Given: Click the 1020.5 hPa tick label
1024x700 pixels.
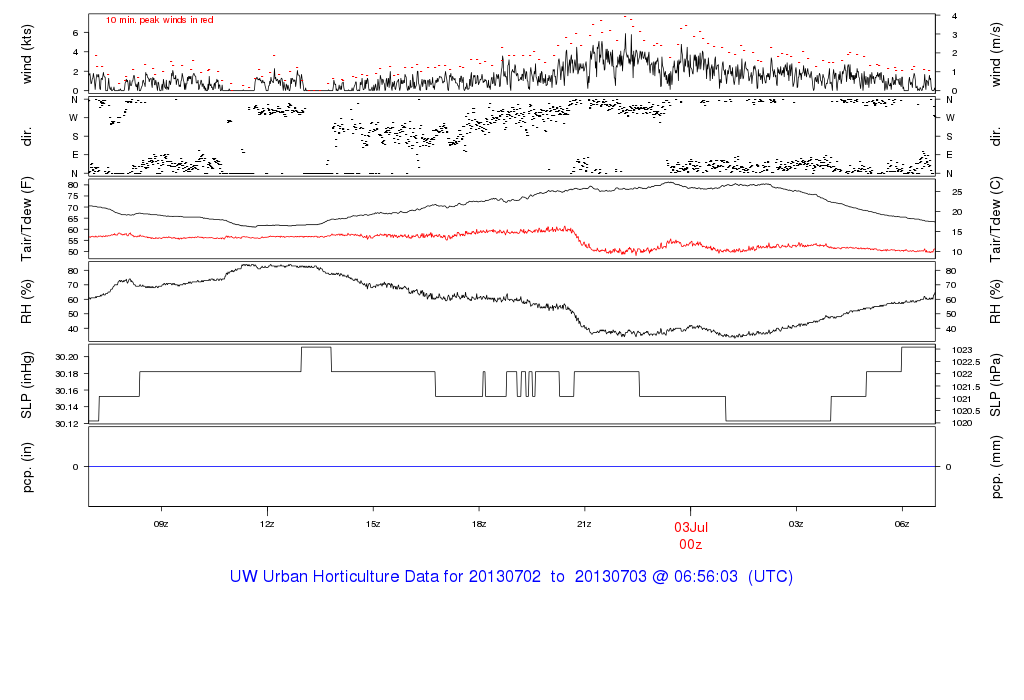Looking at the screenshot, I should click(966, 411).
